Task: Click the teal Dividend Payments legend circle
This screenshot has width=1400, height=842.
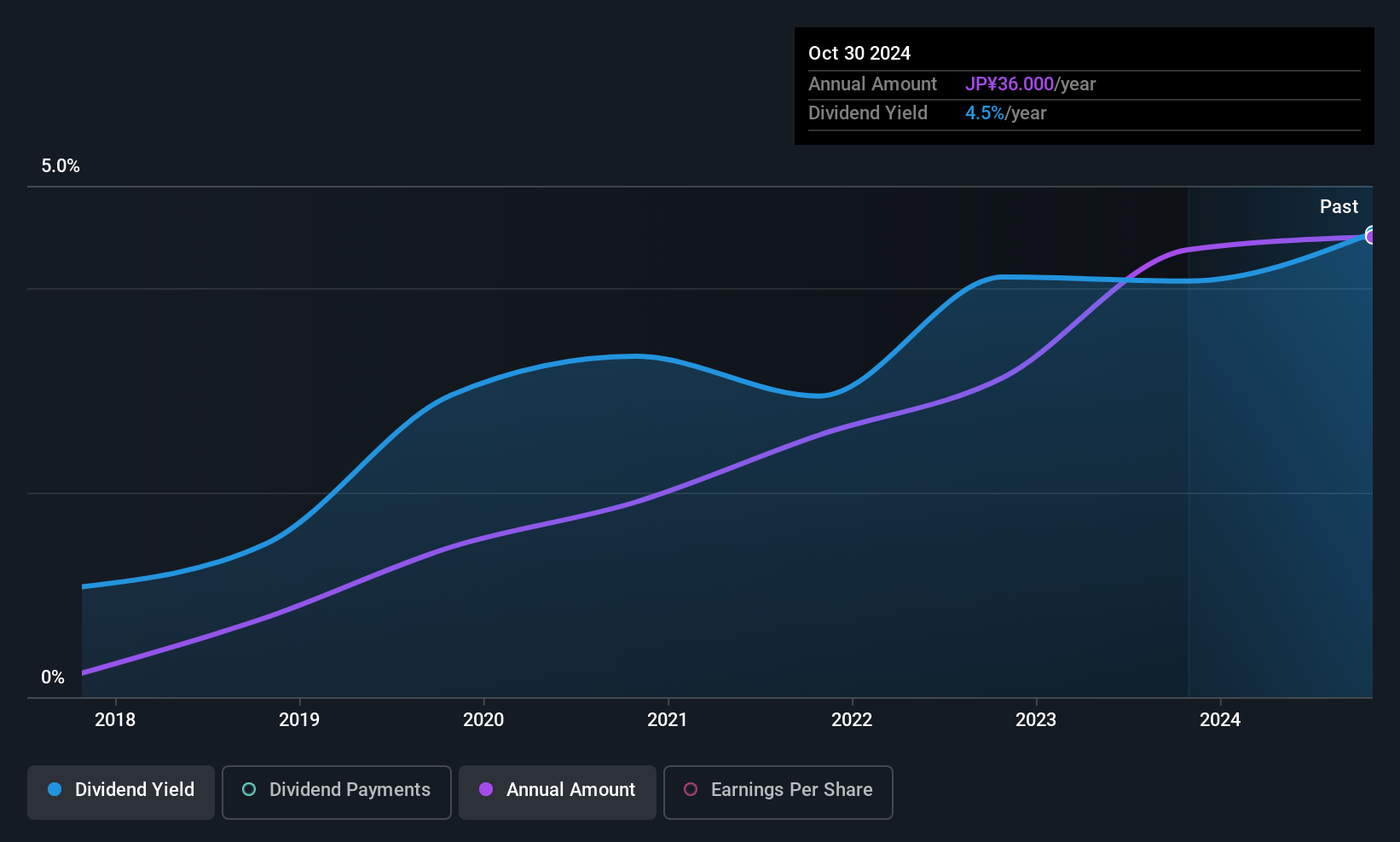Action: pyautogui.click(x=249, y=790)
